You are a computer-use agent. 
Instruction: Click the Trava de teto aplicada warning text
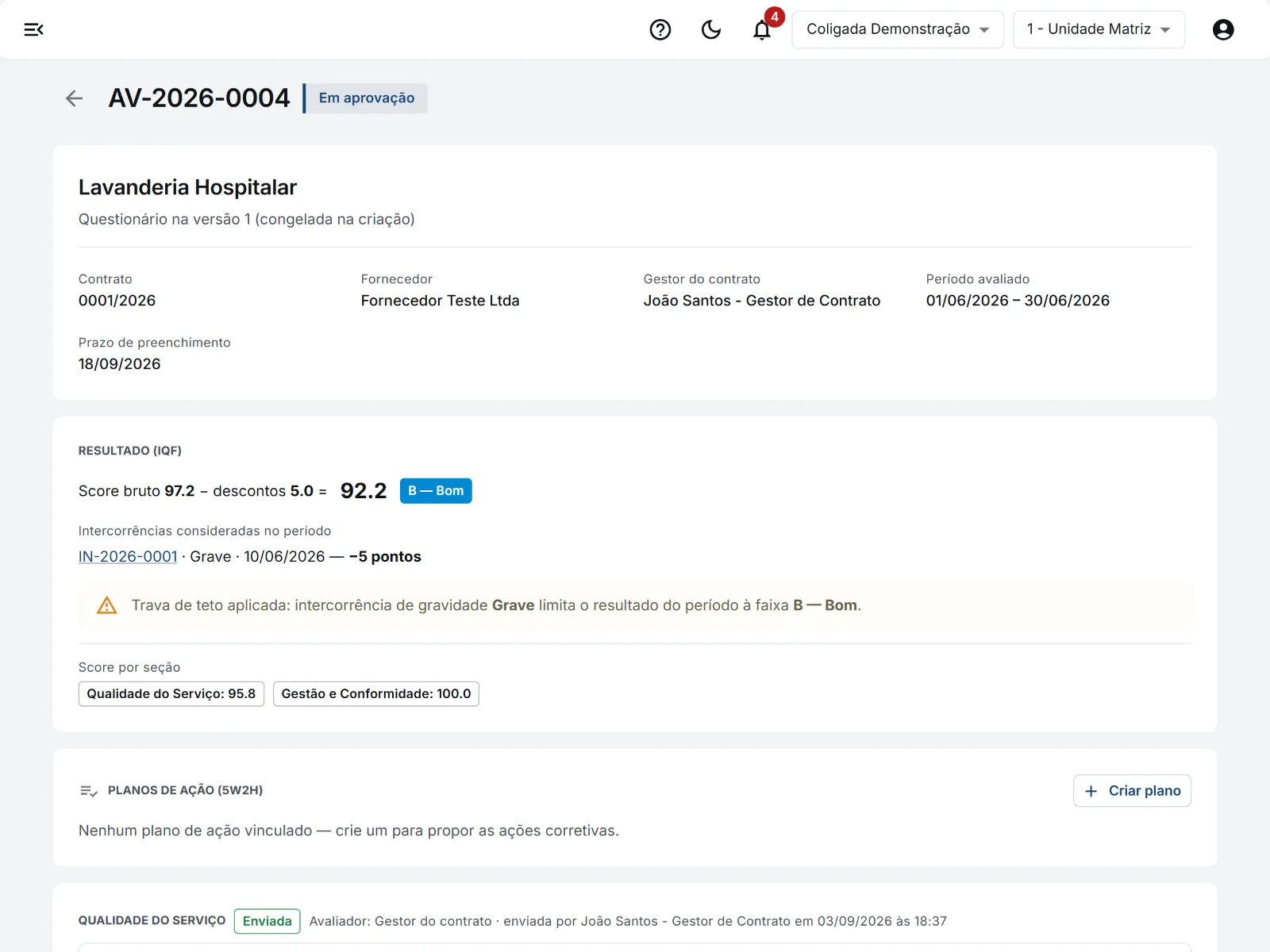click(496, 605)
